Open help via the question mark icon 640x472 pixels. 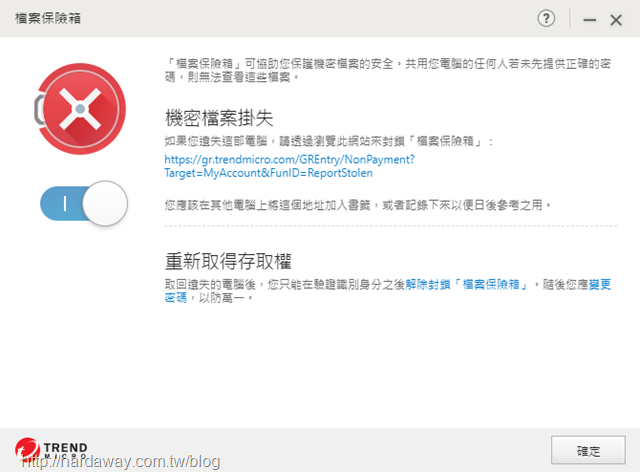[x=546, y=19]
